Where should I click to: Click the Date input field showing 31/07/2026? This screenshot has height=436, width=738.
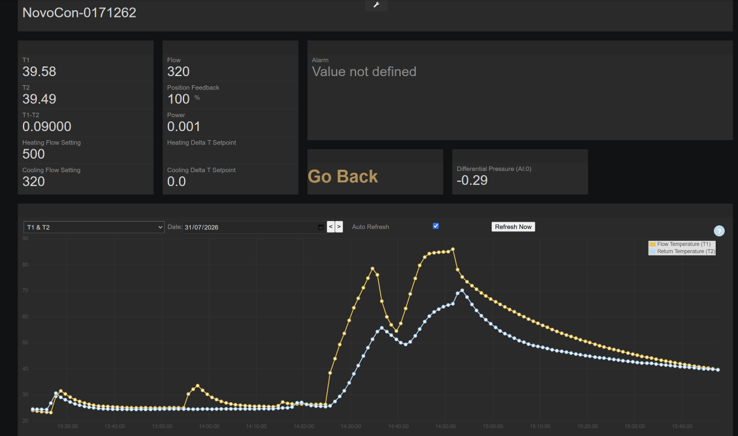click(x=254, y=227)
